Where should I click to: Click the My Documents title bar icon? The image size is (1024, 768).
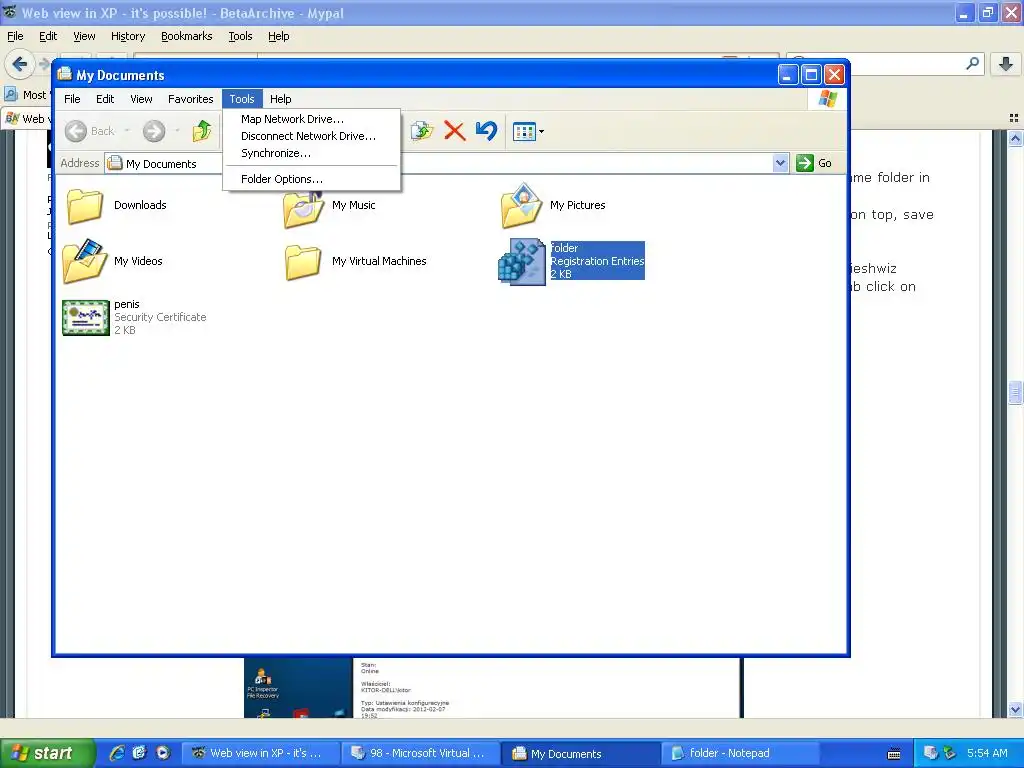(65, 74)
